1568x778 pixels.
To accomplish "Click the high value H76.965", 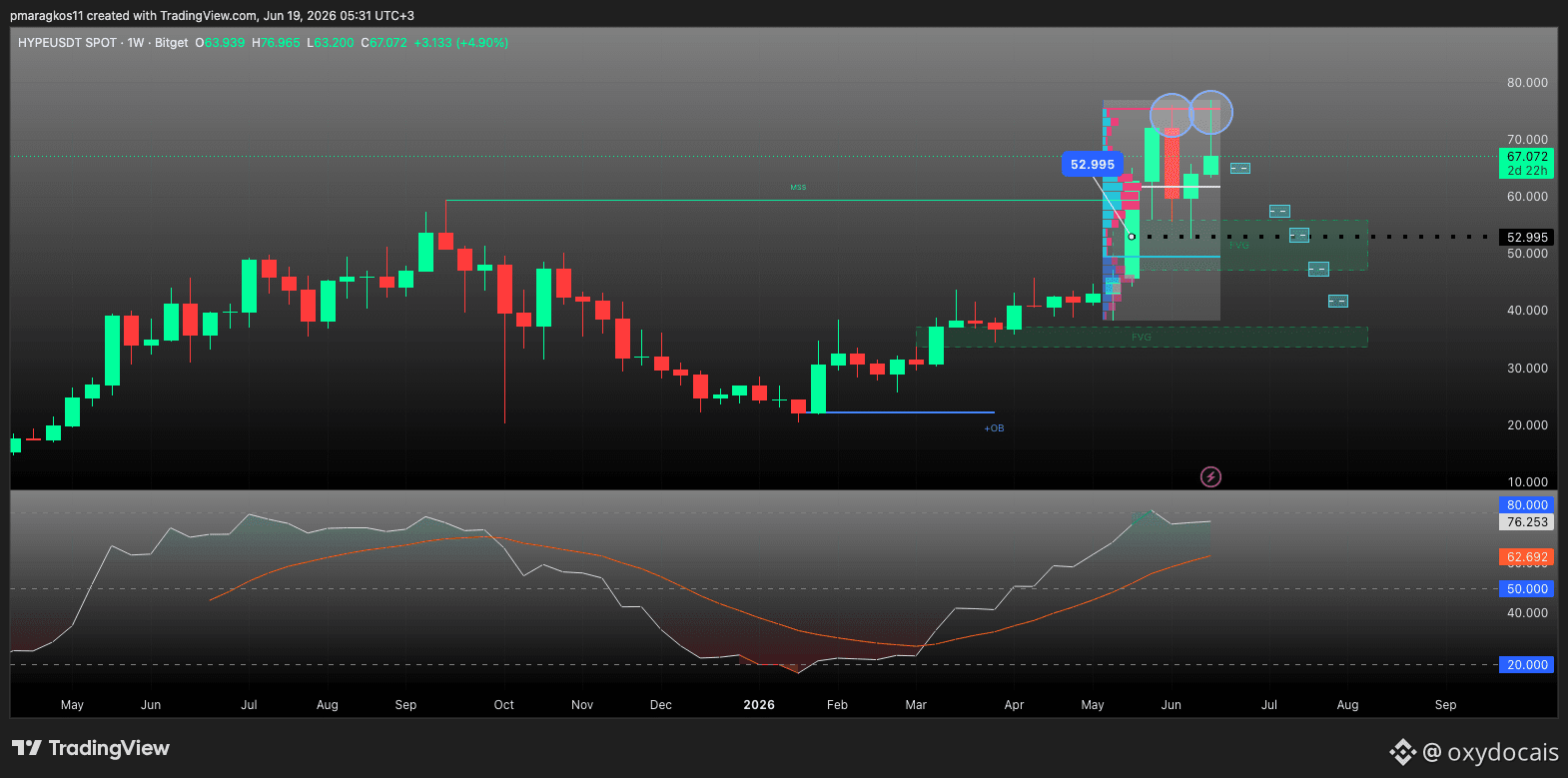I will pos(276,43).
